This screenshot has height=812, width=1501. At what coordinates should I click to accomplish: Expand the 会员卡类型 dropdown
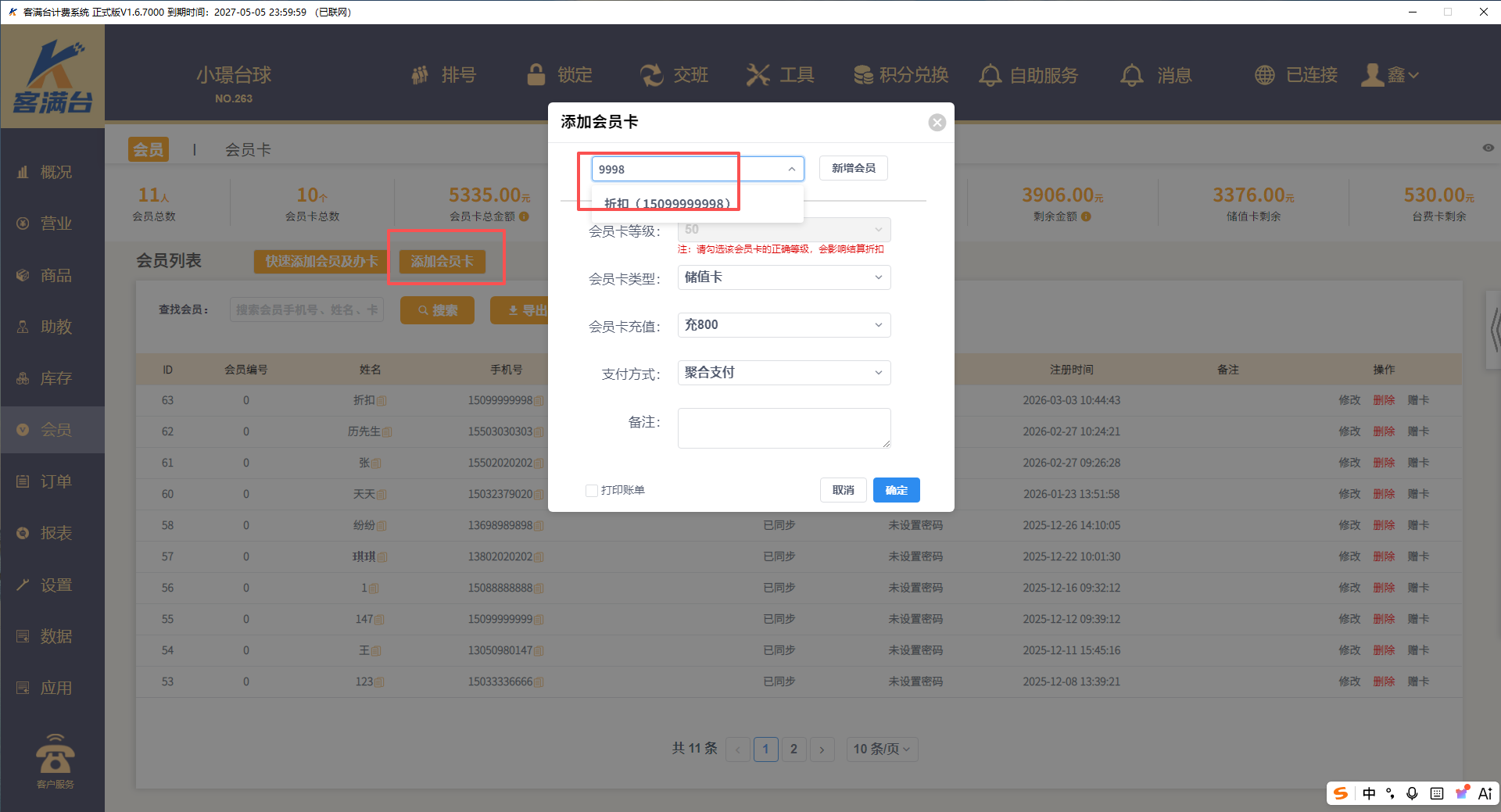tap(783, 277)
